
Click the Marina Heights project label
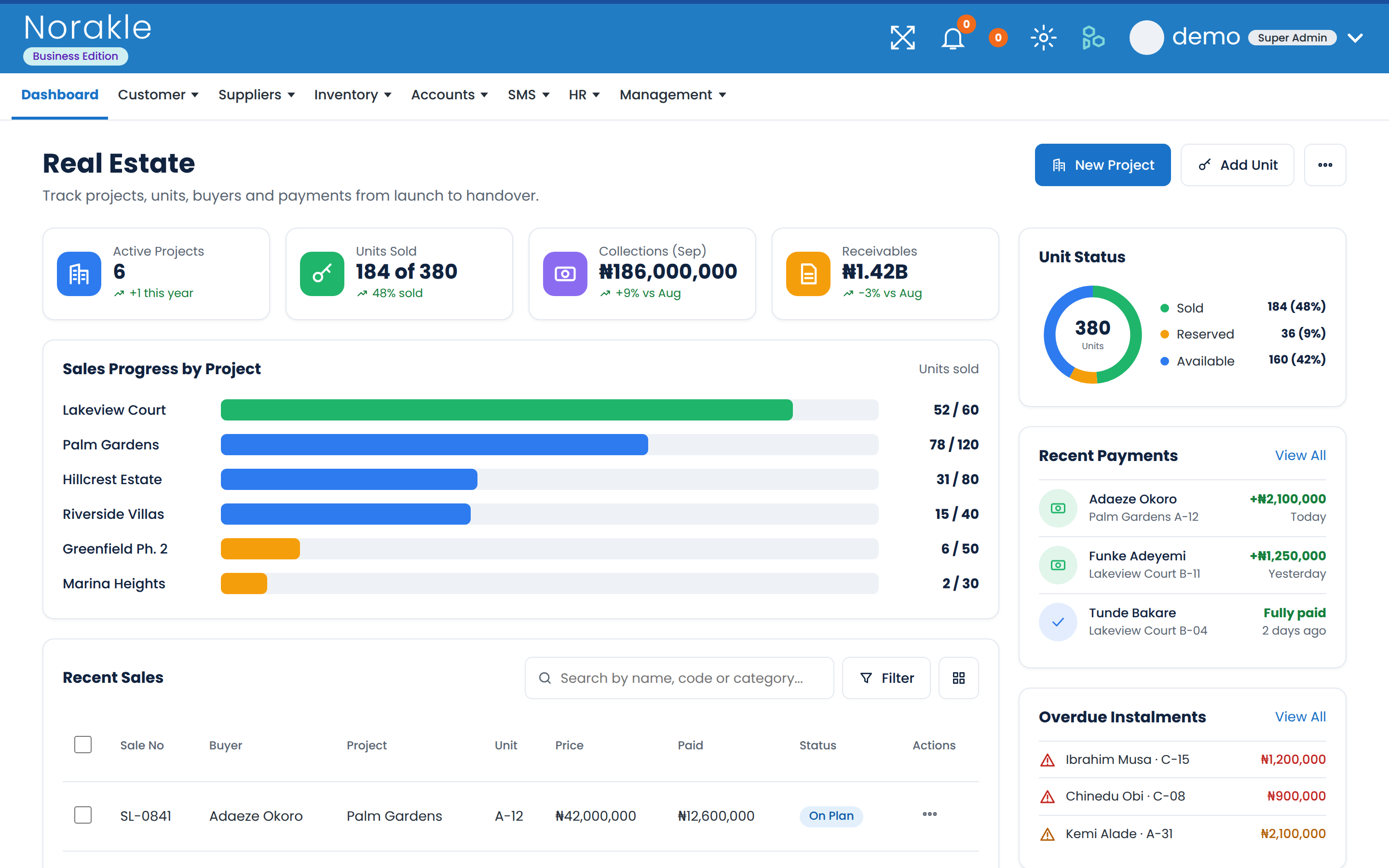coord(114,583)
